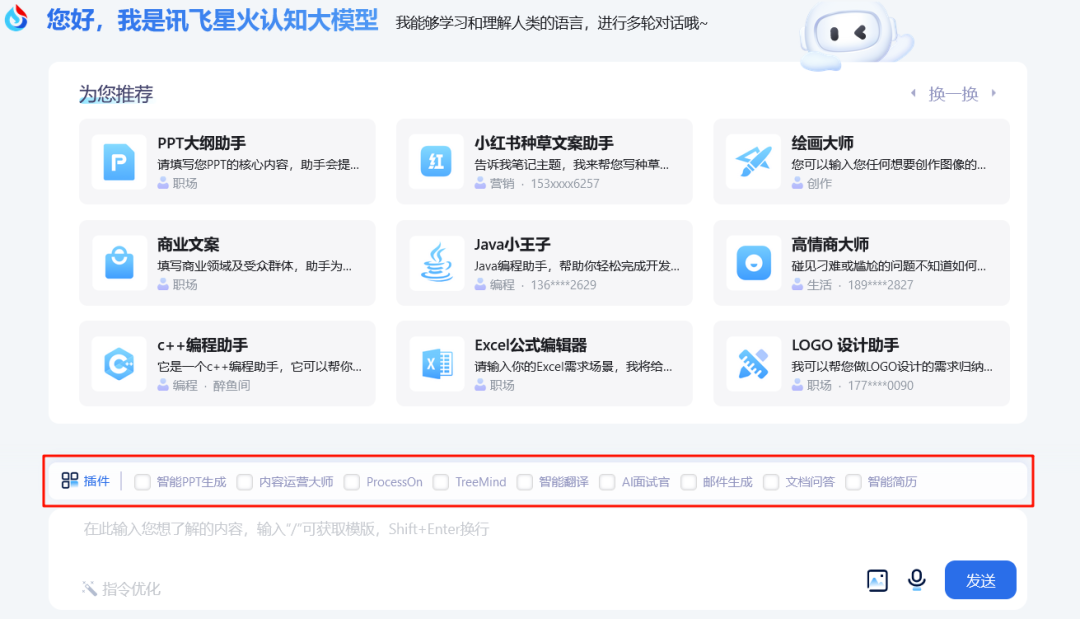Viewport: 1080px width, 619px height.
Task: Click the author text 189****2827
Action: click(x=880, y=285)
